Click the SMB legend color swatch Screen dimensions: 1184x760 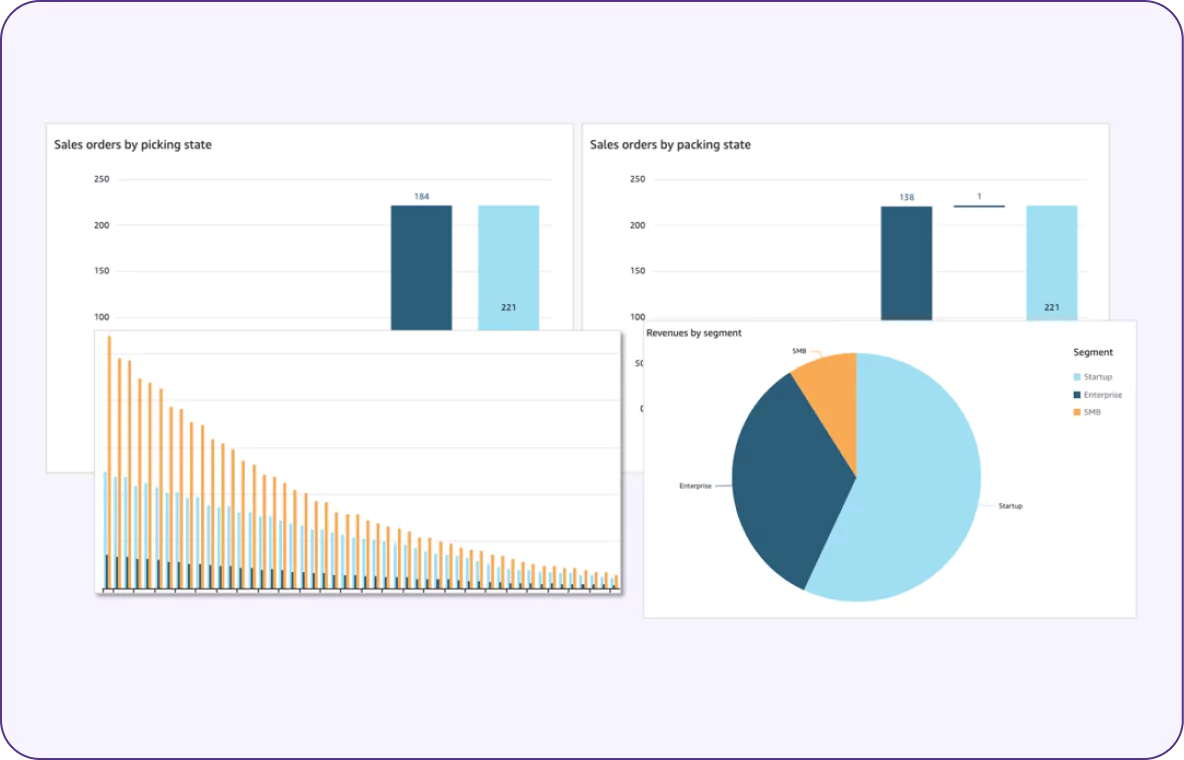point(1077,412)
